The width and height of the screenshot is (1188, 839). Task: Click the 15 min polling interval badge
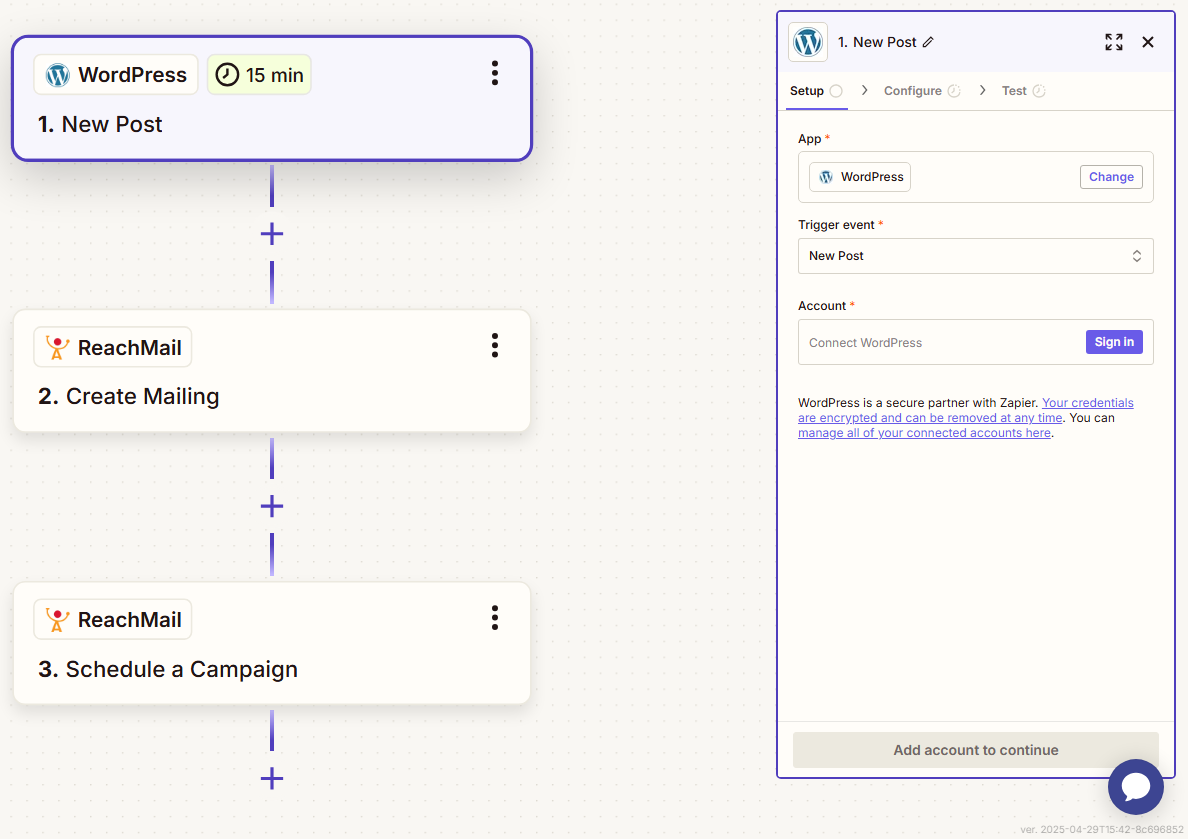259,74
